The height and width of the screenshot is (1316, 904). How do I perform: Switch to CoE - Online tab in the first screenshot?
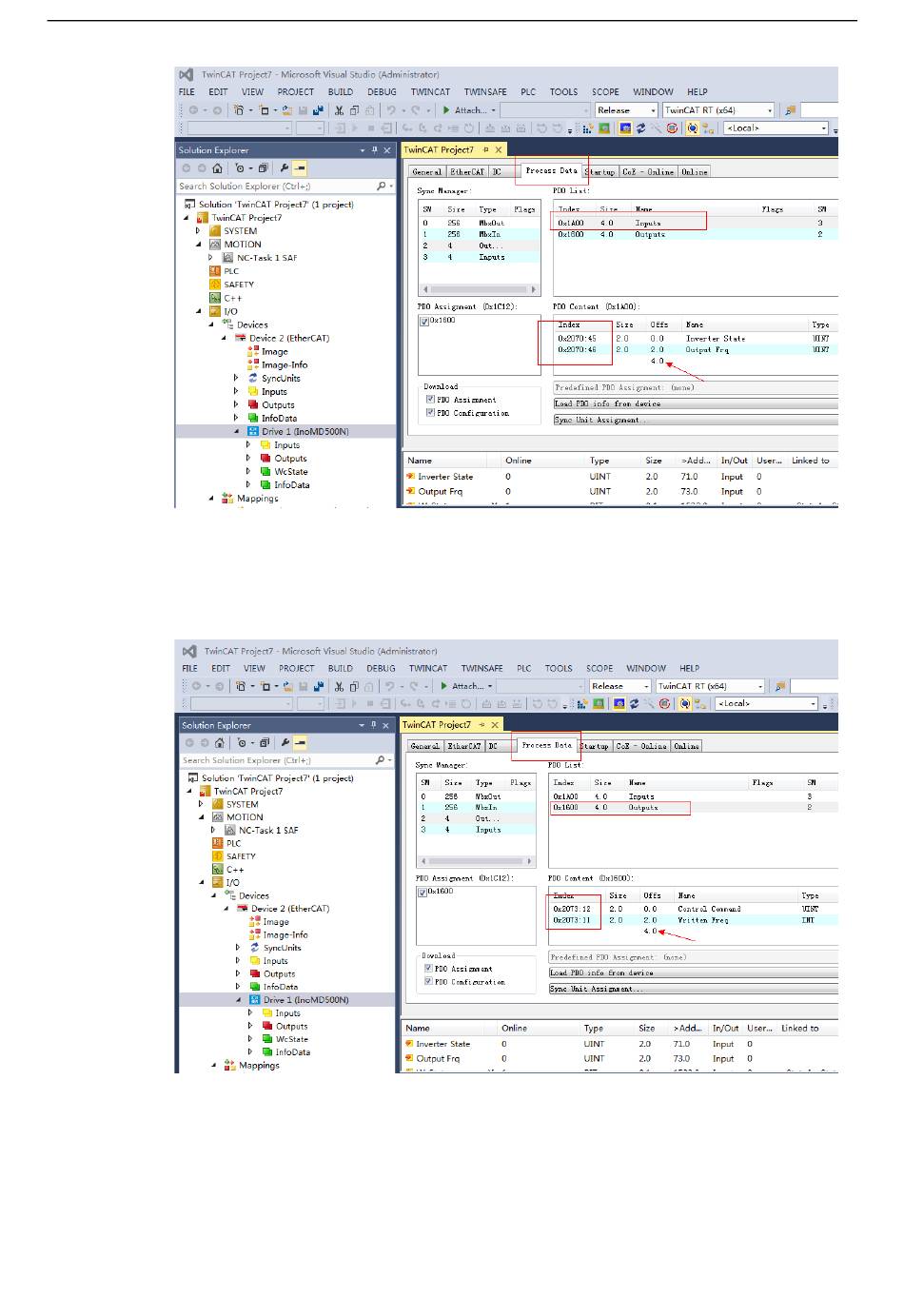click(648, 172)
